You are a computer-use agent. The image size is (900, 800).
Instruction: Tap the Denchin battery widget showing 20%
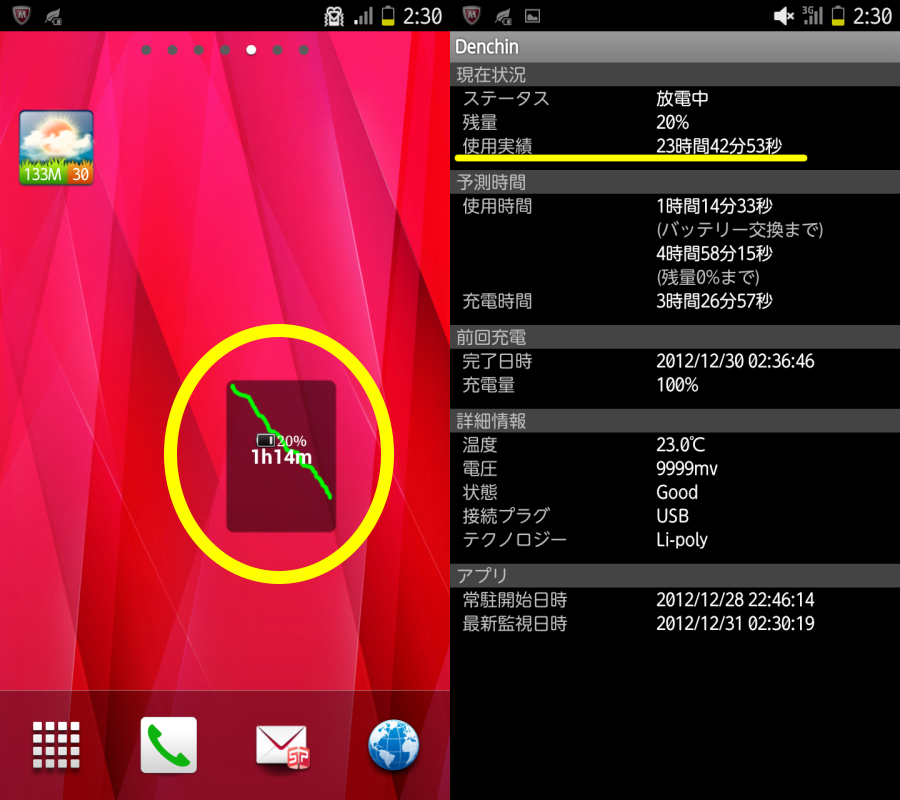281,456
